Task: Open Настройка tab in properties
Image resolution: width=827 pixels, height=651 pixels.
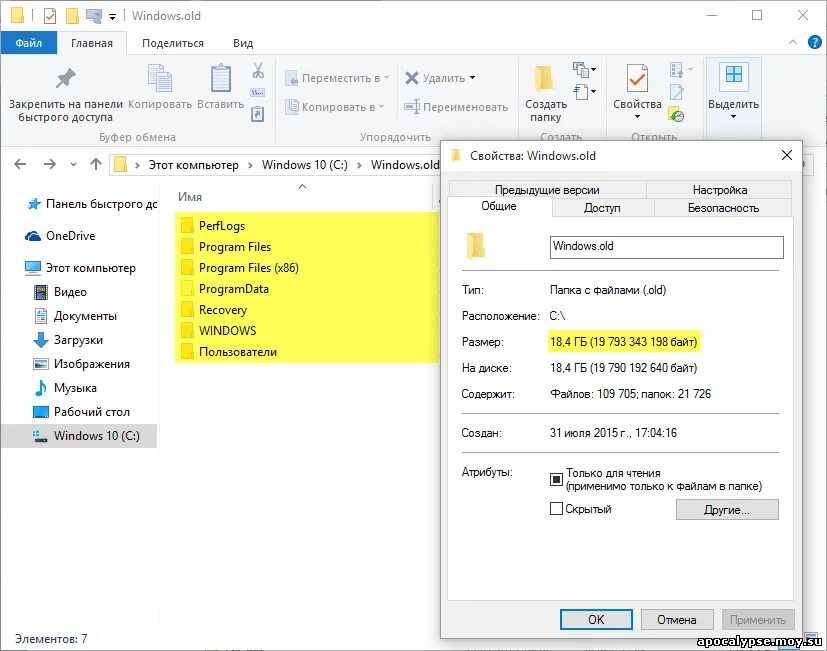Action: tap(719, 189)
